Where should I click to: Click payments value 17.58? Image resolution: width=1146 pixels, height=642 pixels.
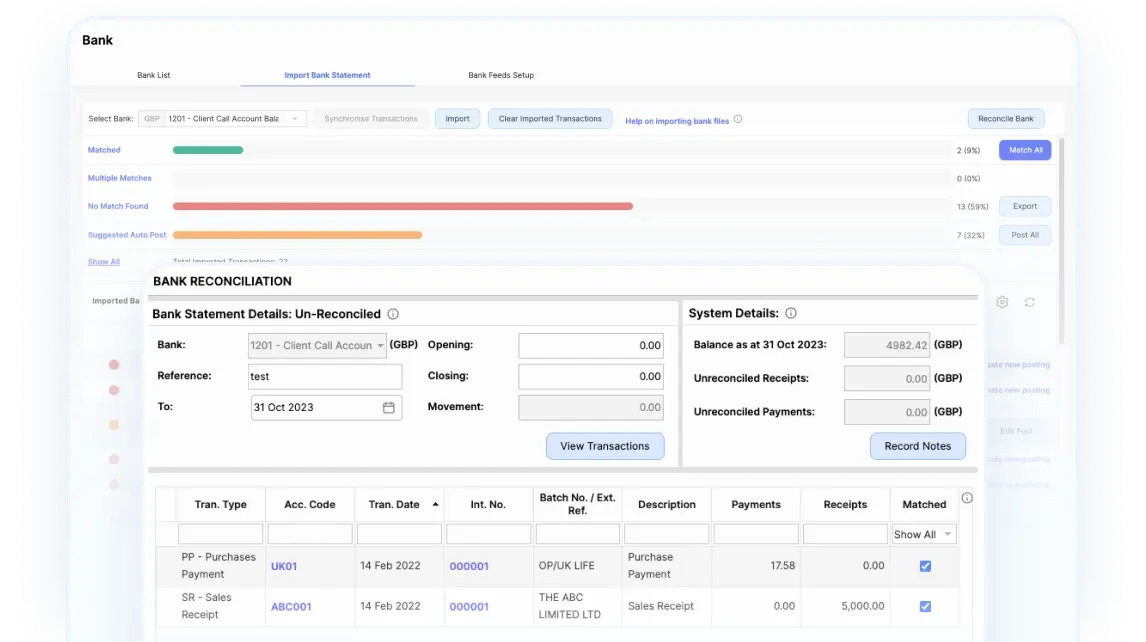(782, 565)
